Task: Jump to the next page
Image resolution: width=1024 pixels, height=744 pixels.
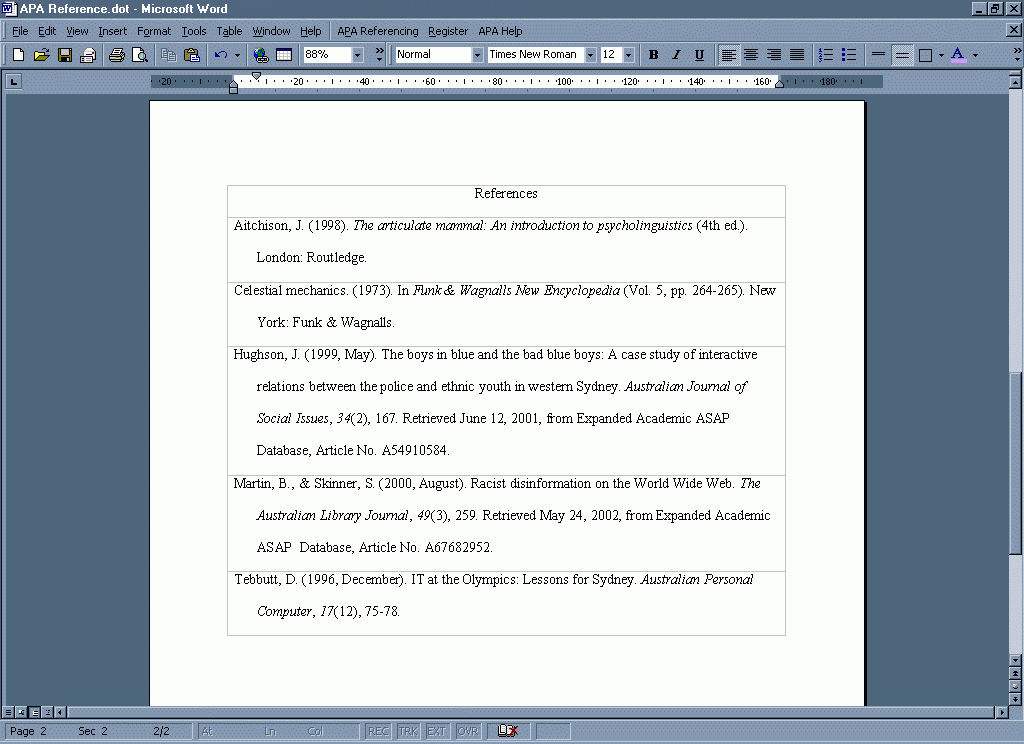Action: tap(1015, 699)
